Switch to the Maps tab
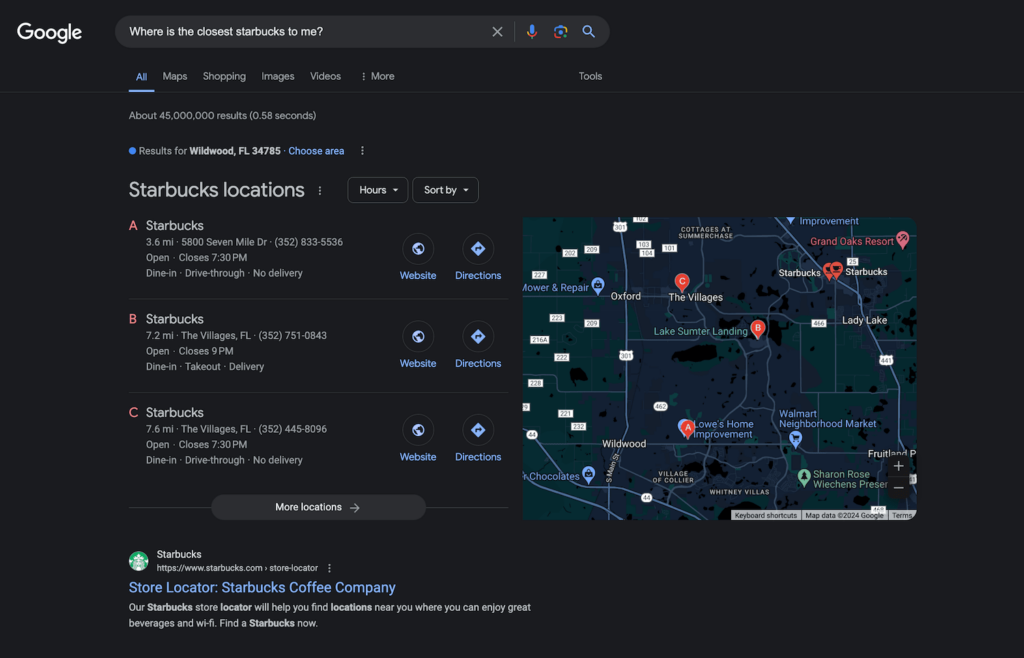 174,76
